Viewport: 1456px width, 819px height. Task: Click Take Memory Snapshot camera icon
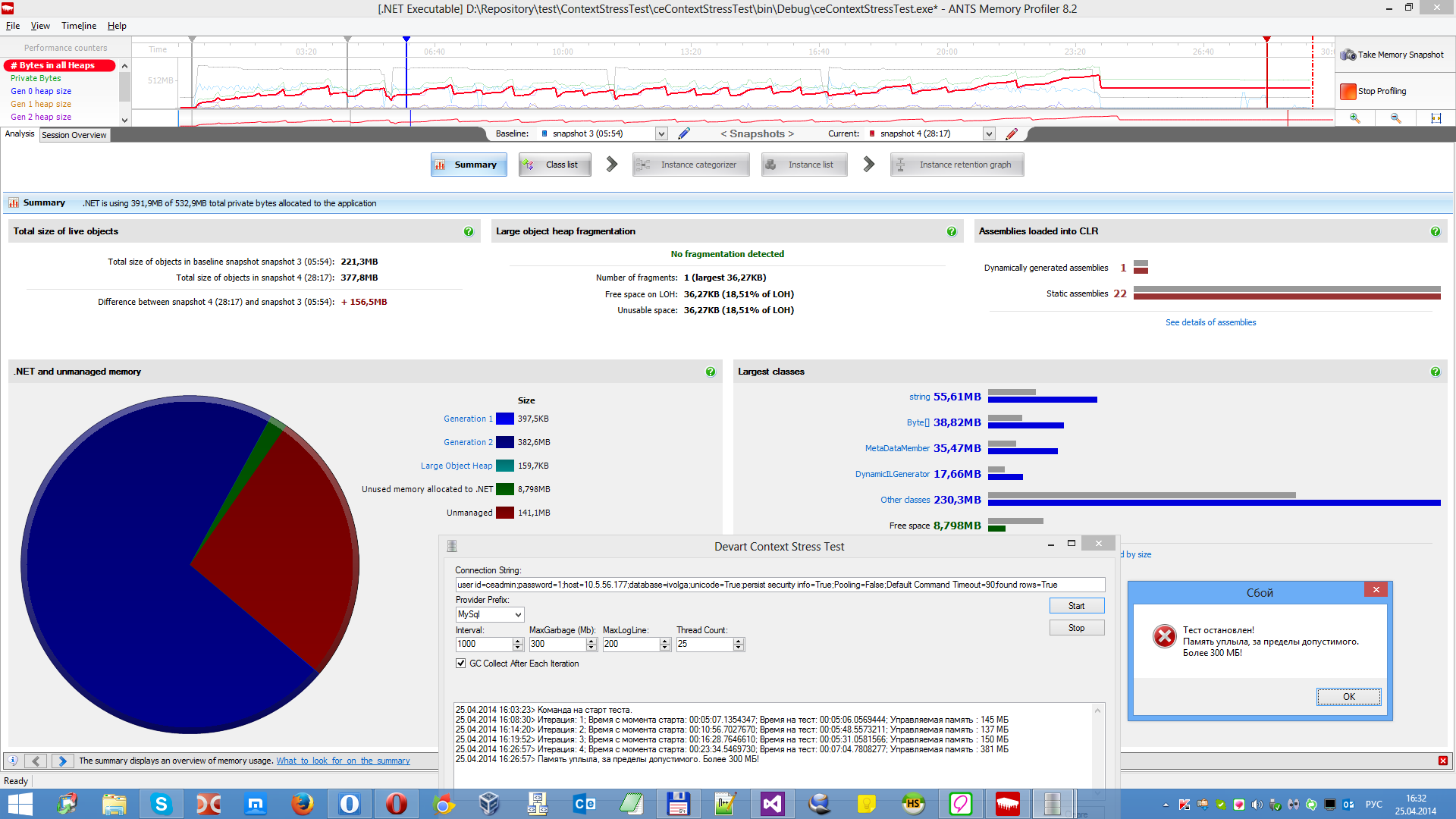tap(1348, 55)
